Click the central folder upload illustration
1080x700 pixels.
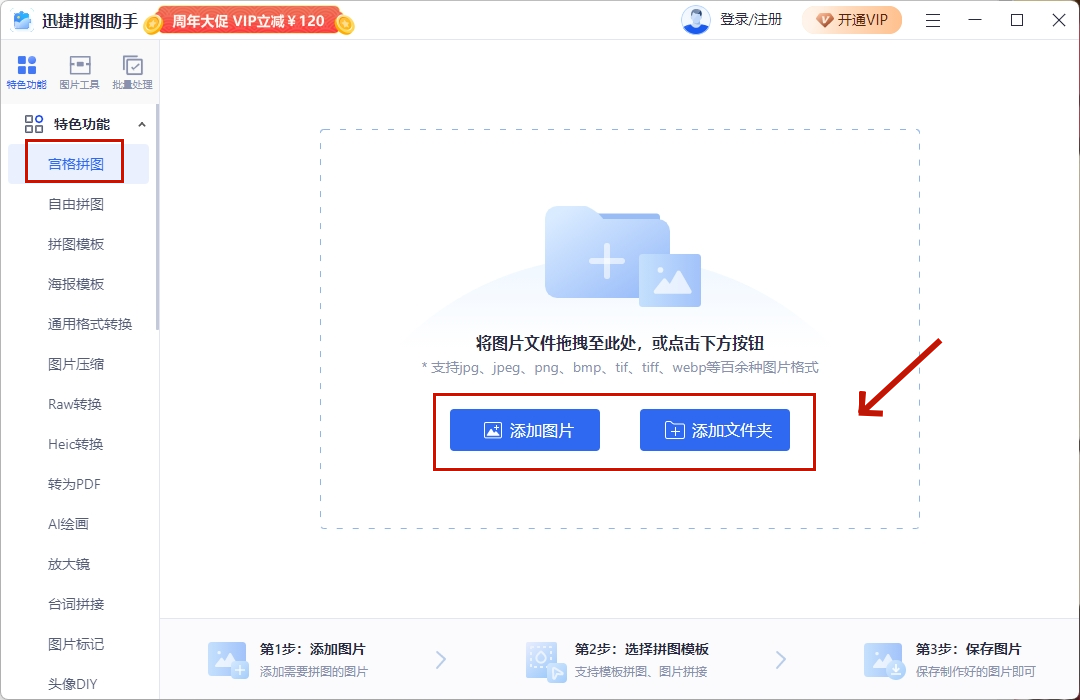621,256
